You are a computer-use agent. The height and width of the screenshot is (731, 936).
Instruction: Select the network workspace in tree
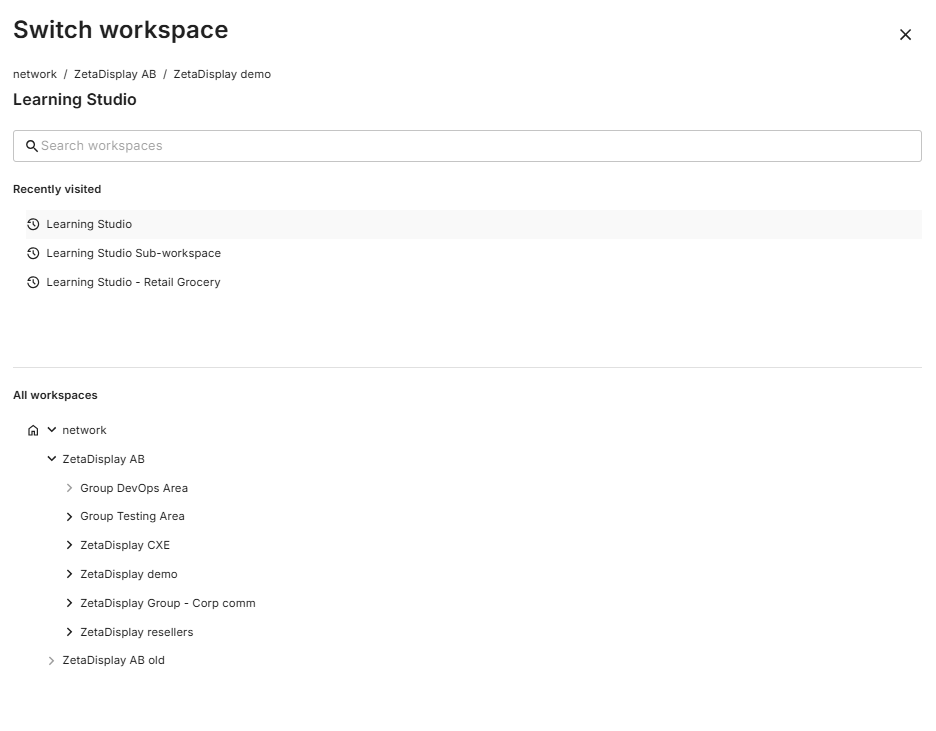pyautogui.click(x=84, y=430)
